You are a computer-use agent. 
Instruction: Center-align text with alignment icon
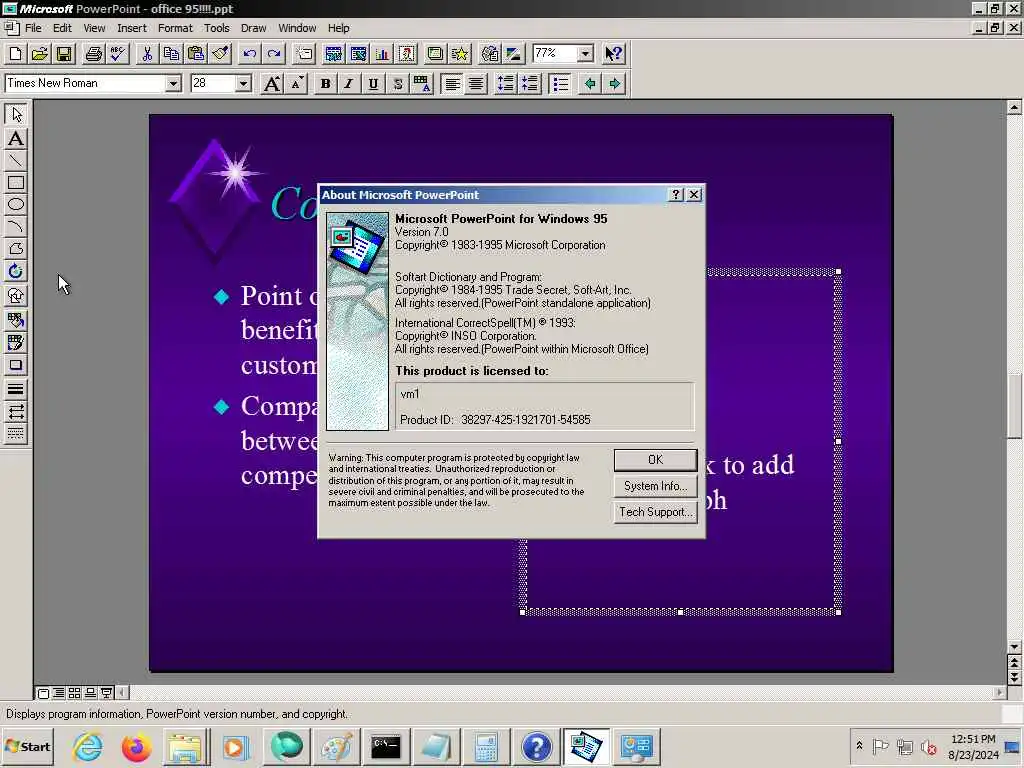pyautogui.click(x=476, y=84)
